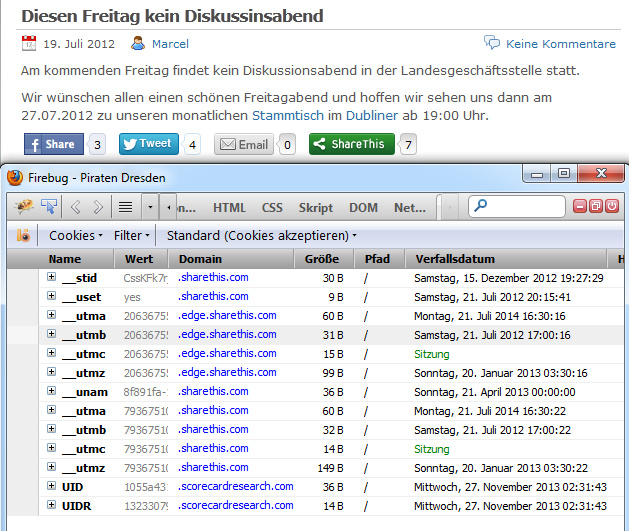Switch to the CSS panel tab

click(x=272, y=207)
